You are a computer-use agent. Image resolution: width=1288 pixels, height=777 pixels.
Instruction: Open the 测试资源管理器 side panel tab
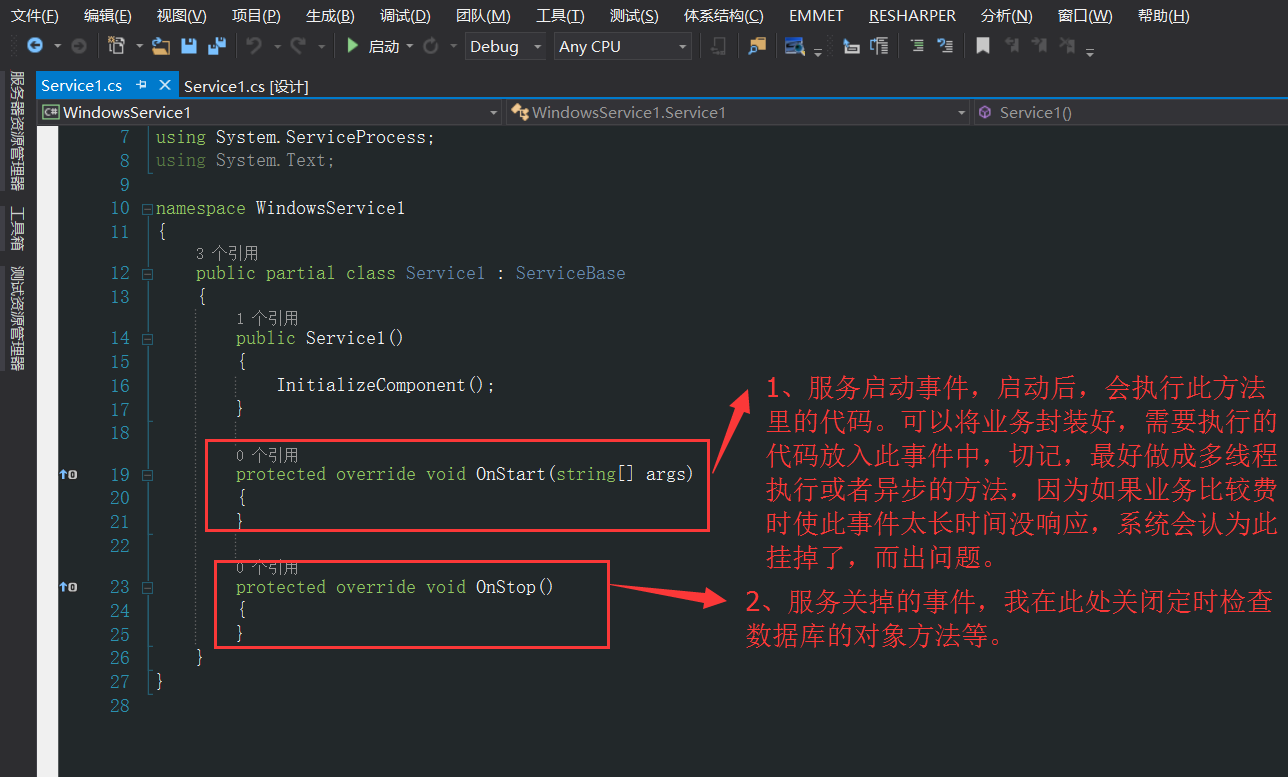pyautogui.click(x=18, y=317)
